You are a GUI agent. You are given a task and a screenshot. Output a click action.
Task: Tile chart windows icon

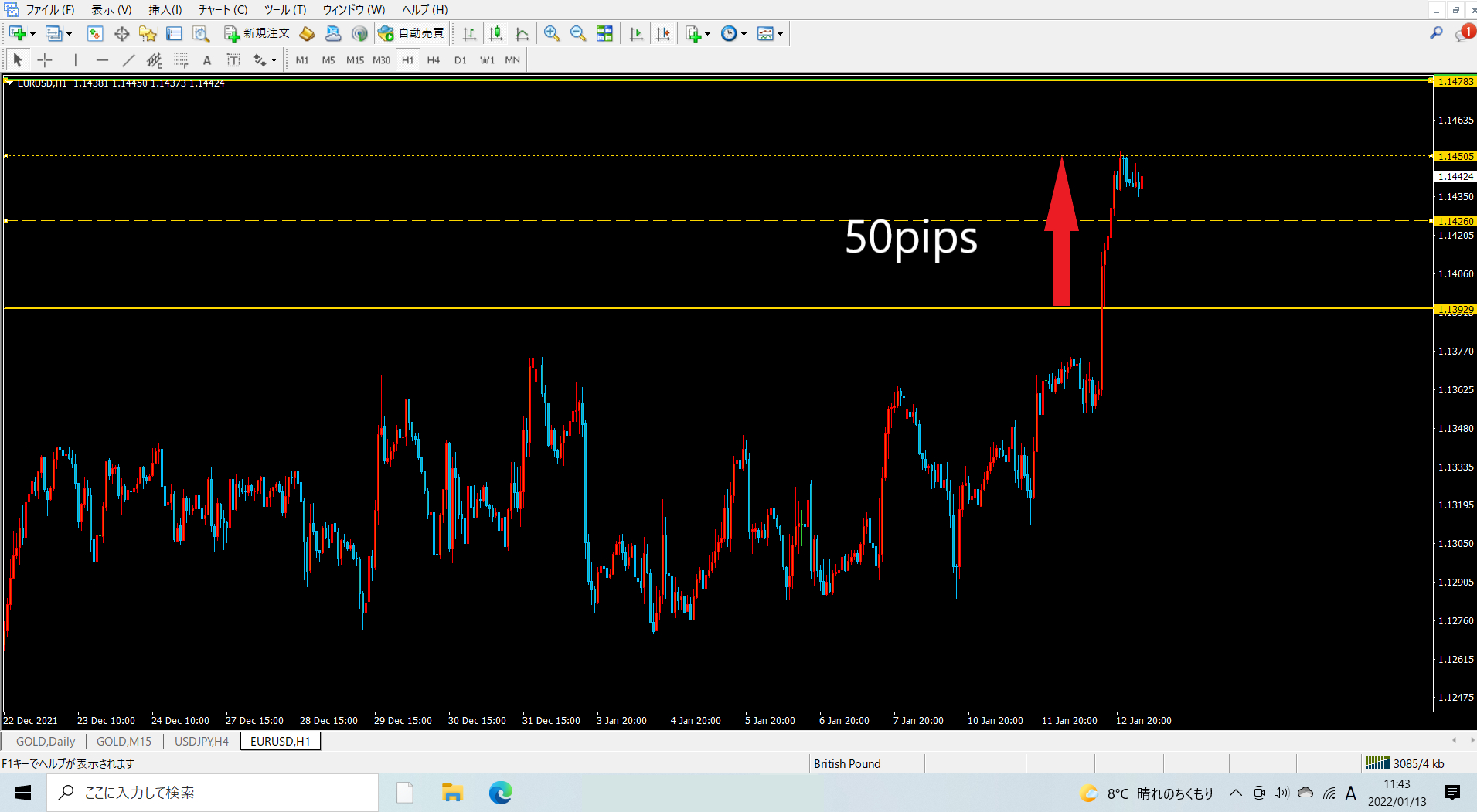coord(604,33)
